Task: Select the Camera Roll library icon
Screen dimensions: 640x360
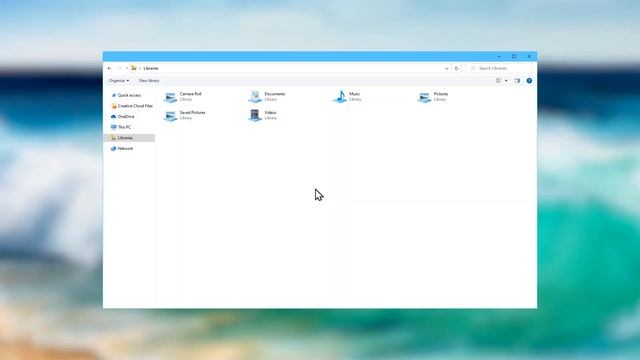Action: point(170,97)
